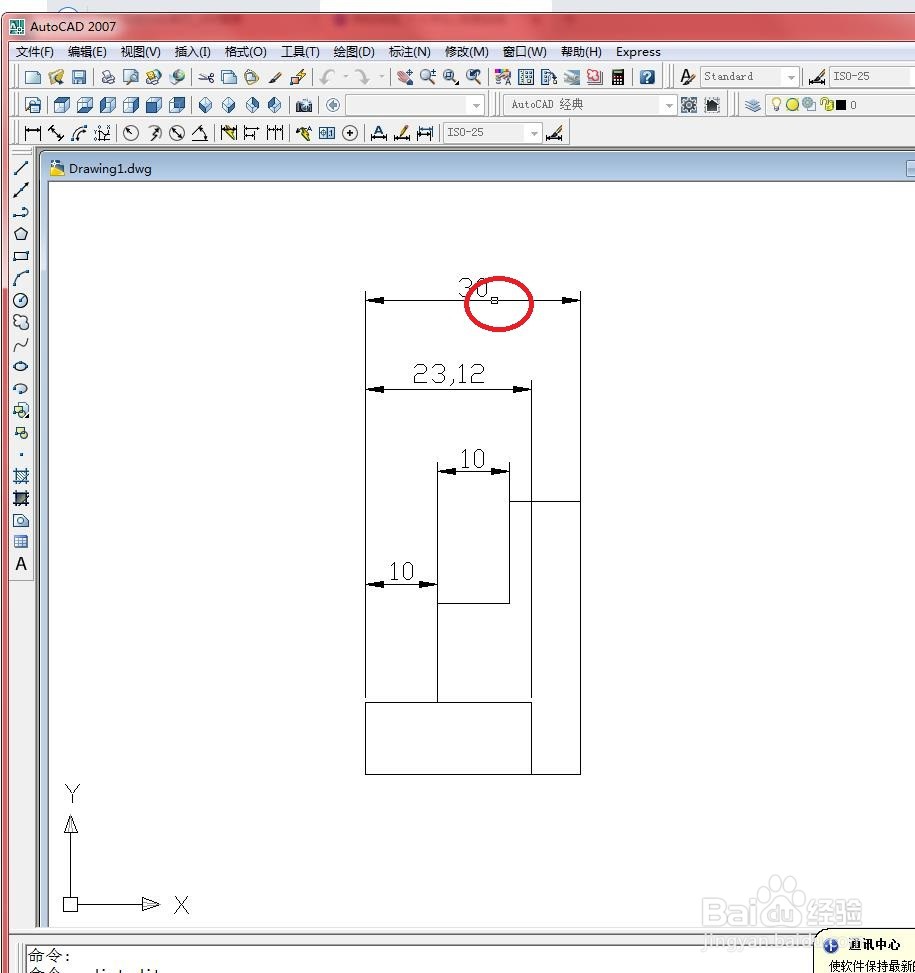Viewport: 915px width, 973px height.
Task: Click the Center Mark tool
Action: tap(350, 133)
